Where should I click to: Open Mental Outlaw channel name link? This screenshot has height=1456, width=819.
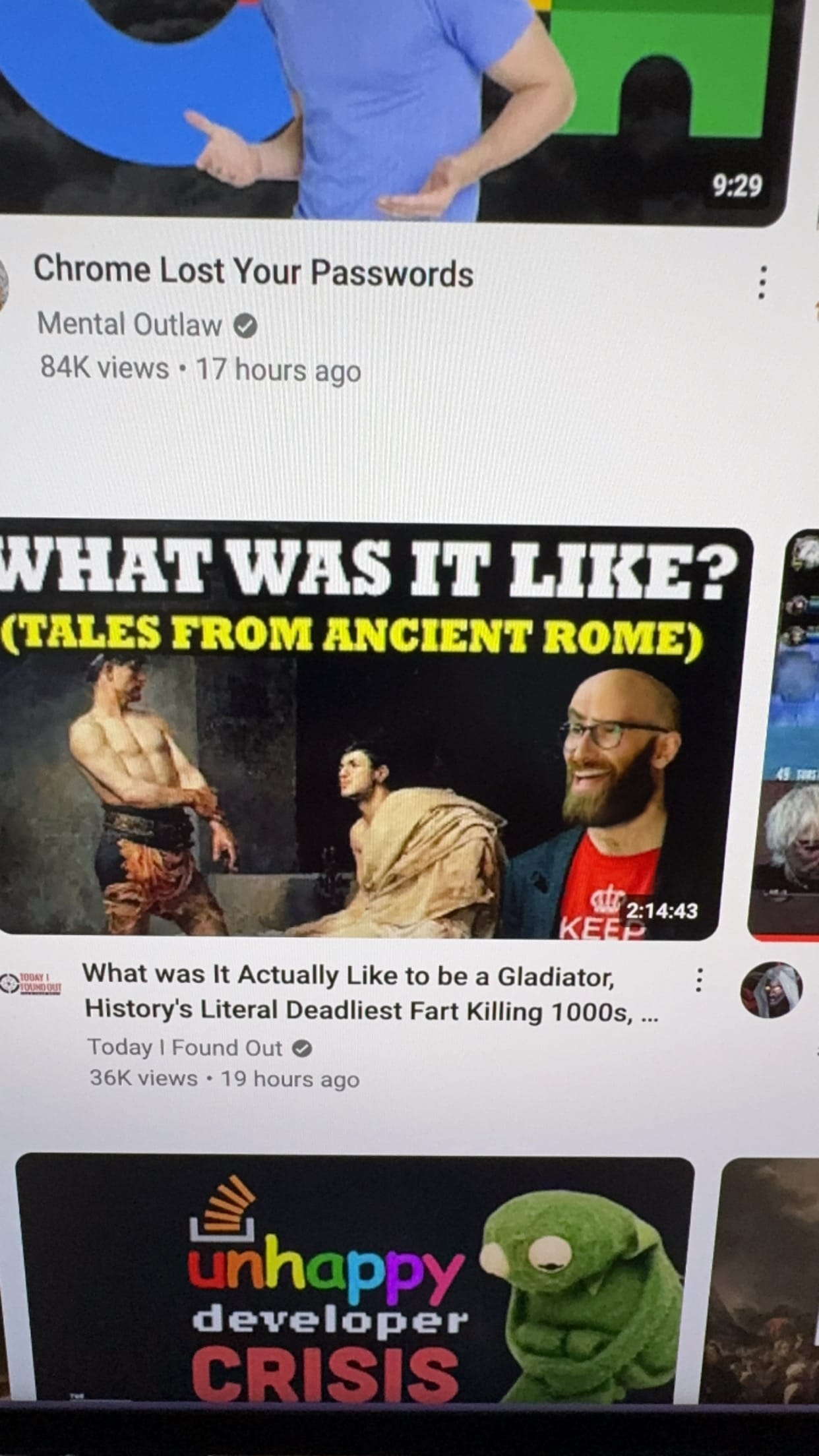click(x=130, y=324)
